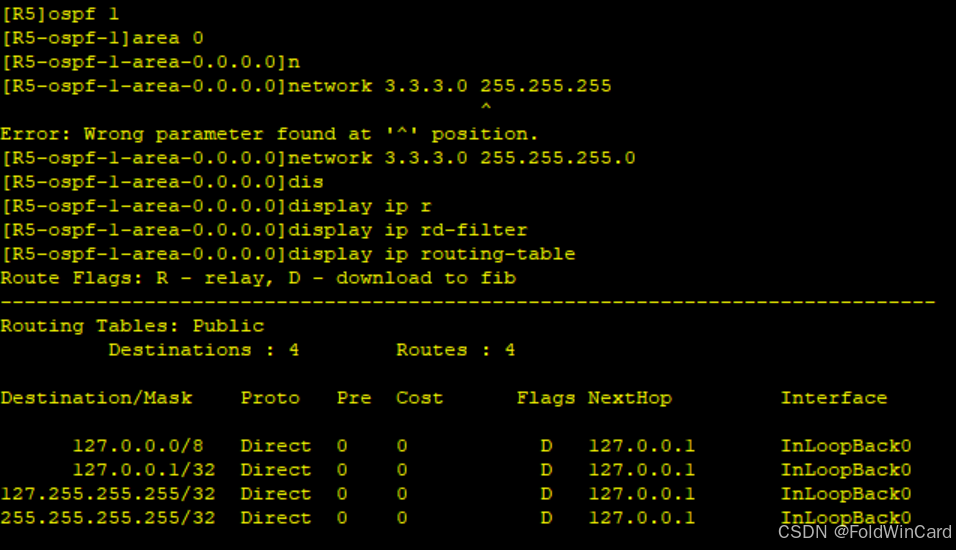The width and height of the screenshot is (956, 550).
Task: Click the NextHop of the 127.0.0.1/32 row
Action: click(641, 470)
